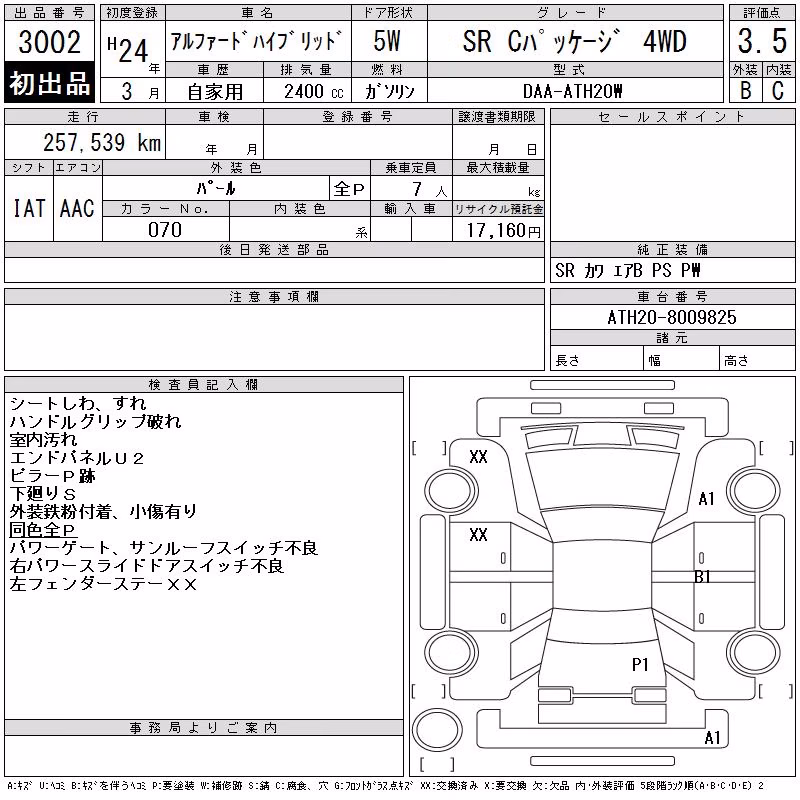The height and width of the screenshot is (800, 800).
Task: Click the spare tire circle icon
Action: point(437,730)
